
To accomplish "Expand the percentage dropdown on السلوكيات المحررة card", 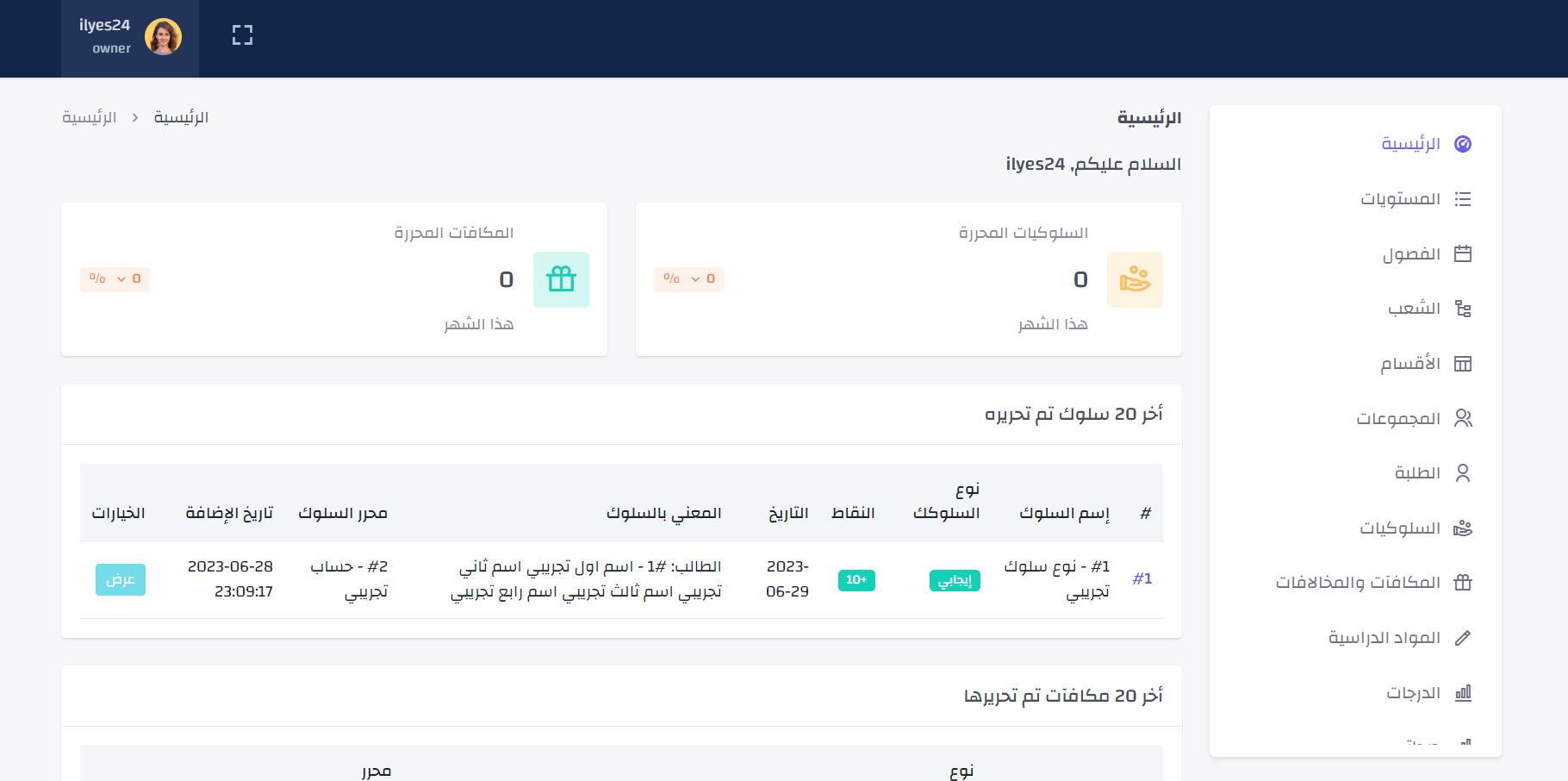I will 689,278.
